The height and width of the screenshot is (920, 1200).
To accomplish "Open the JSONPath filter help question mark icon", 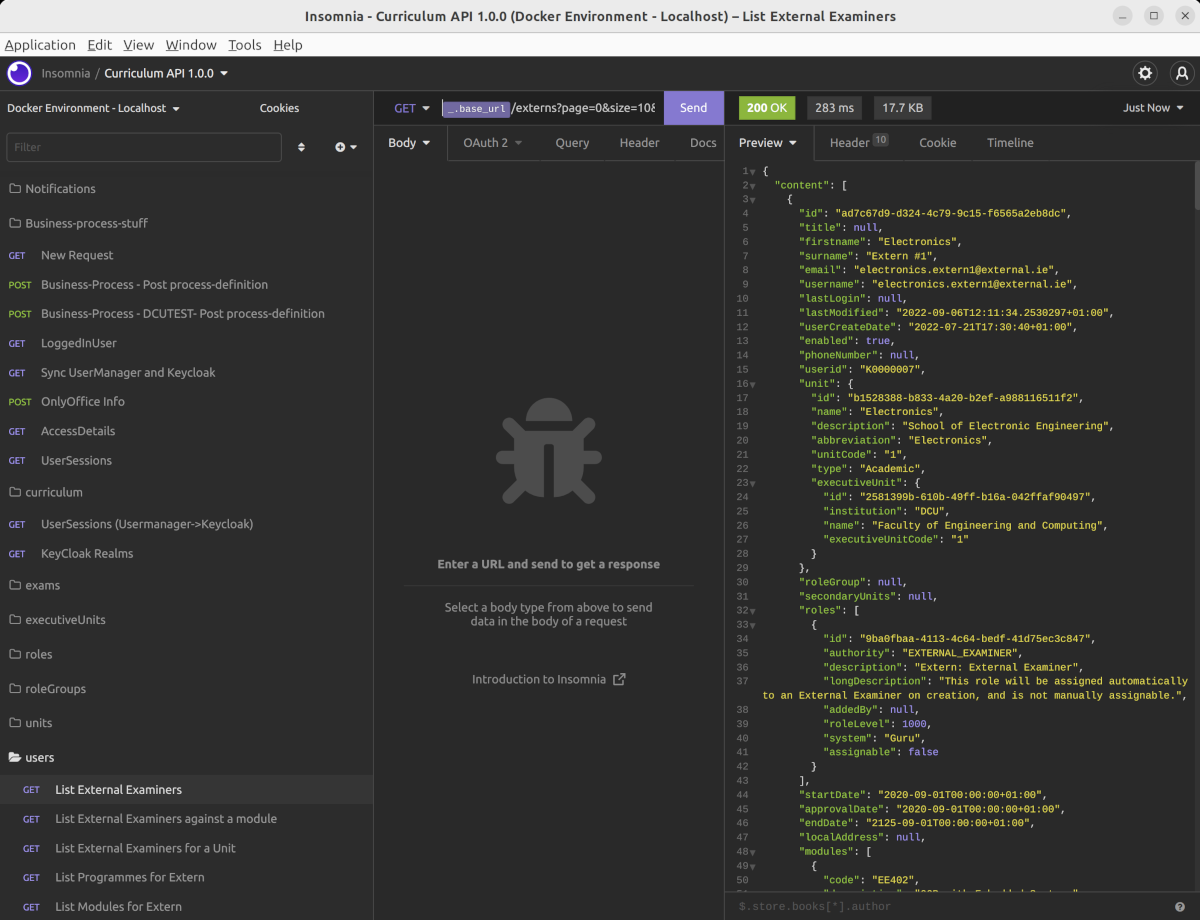I will click(x=1178, y=906).
